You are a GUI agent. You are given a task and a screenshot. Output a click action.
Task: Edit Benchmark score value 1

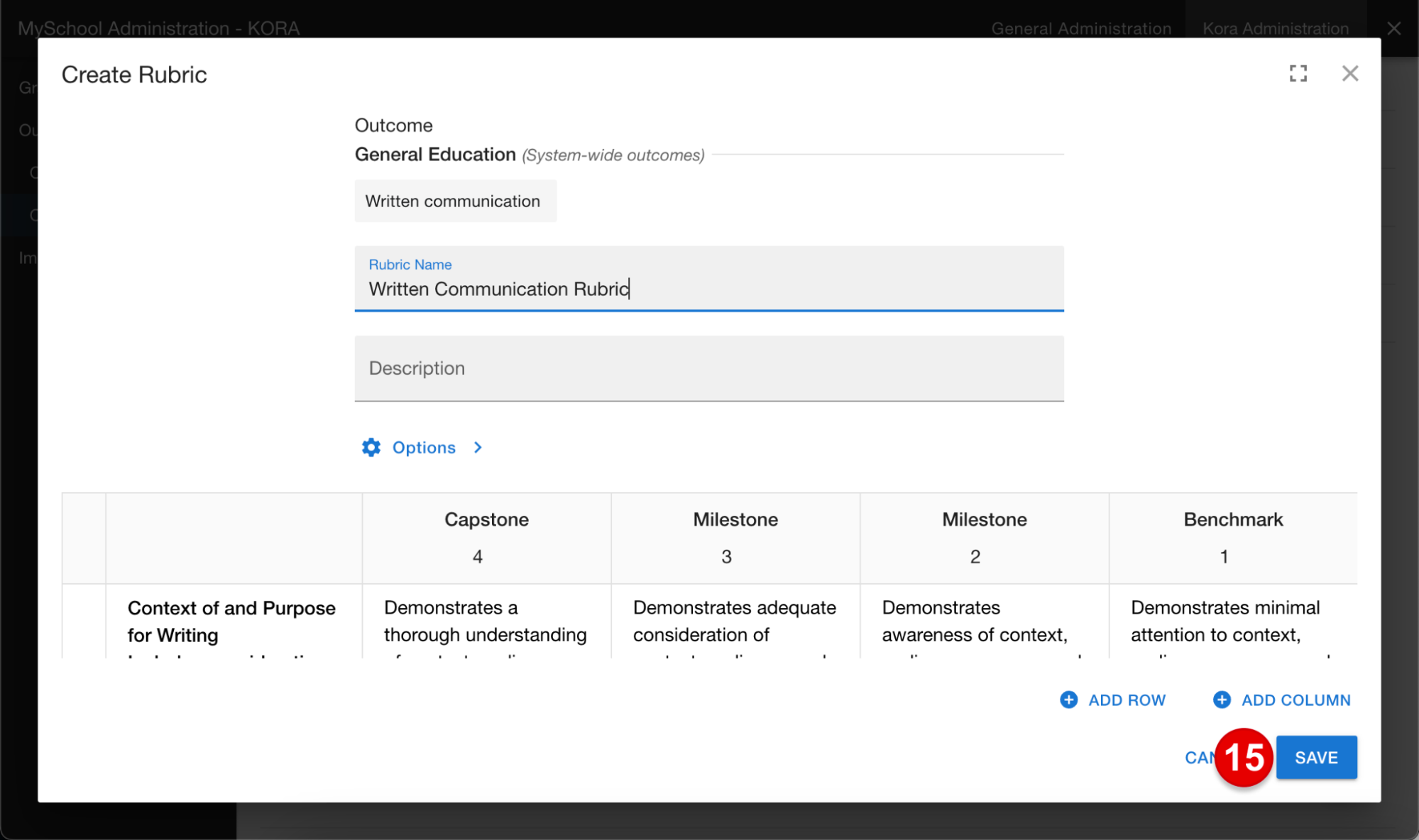[x=1224, y=557]
